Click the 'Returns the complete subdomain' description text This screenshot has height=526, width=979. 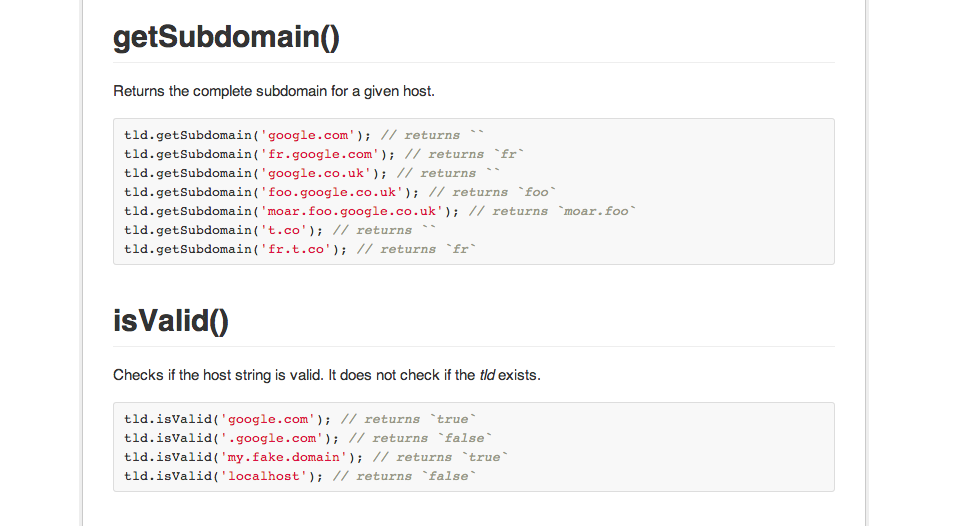(273, 91)
